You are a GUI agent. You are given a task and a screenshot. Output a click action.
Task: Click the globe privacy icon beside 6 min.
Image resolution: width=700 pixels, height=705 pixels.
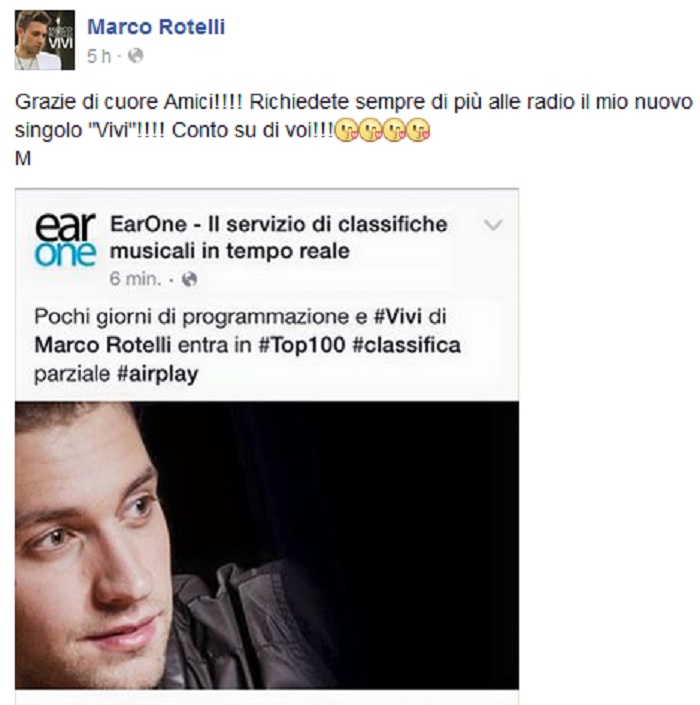189,280
